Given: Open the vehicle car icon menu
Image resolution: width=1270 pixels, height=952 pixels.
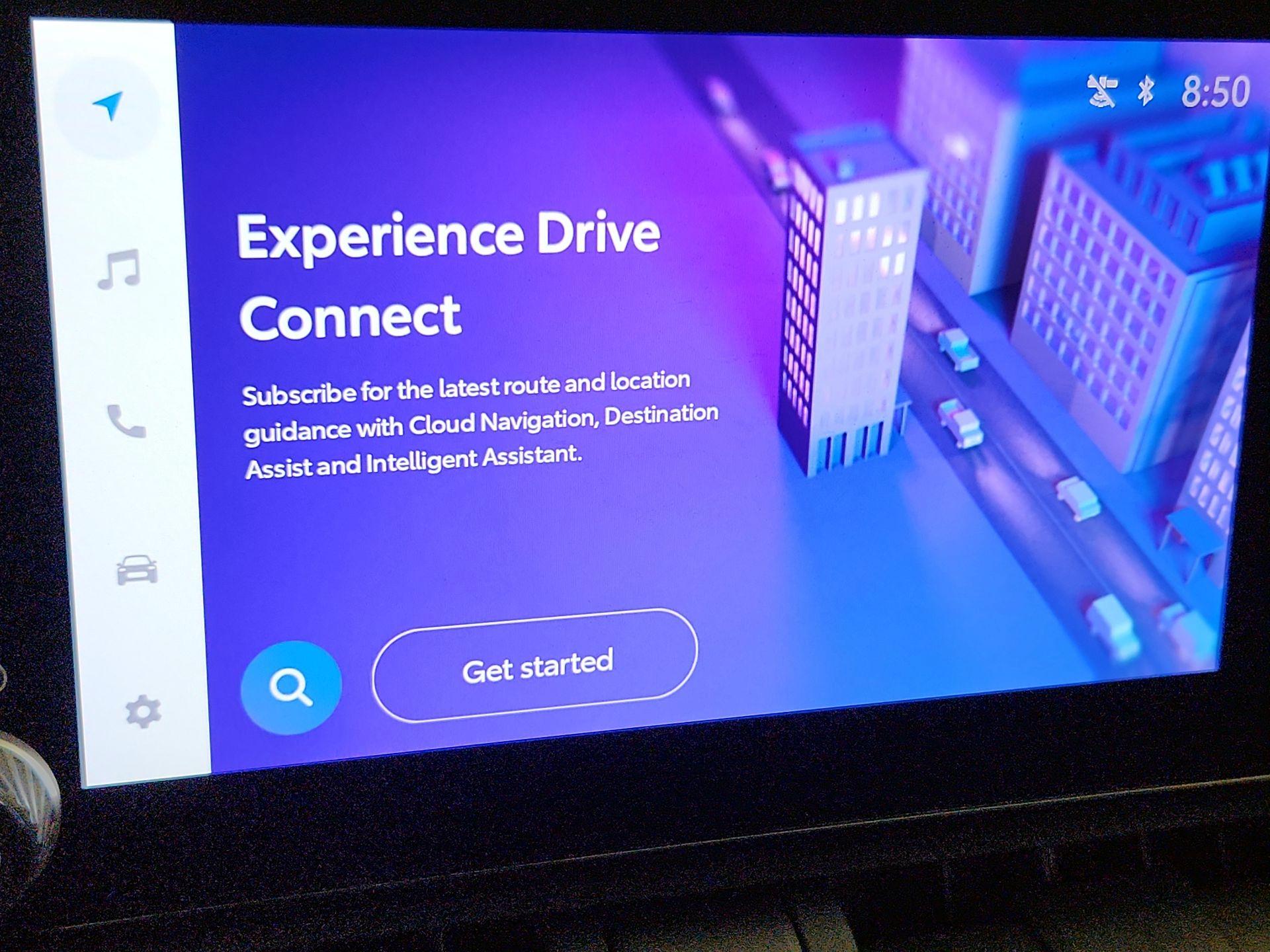Looking at the screenshot, I should [137, 569].
